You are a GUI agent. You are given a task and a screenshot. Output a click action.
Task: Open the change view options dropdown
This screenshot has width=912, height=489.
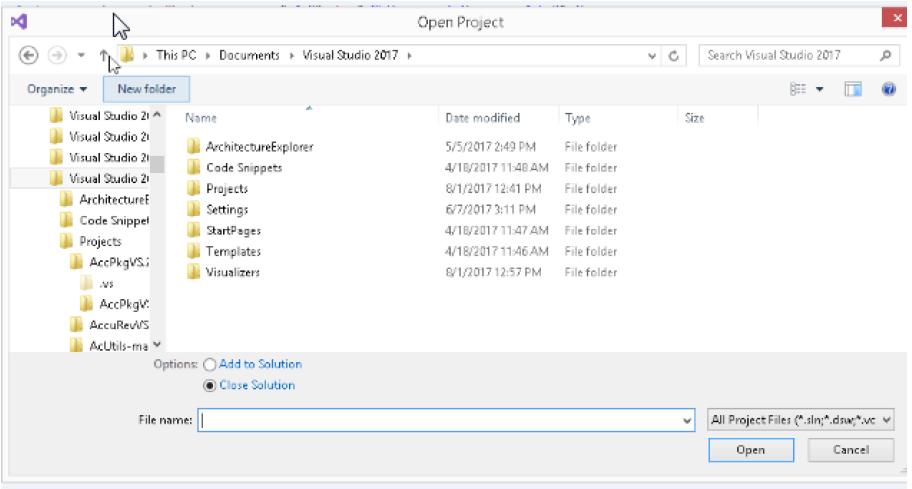(820, 89)
